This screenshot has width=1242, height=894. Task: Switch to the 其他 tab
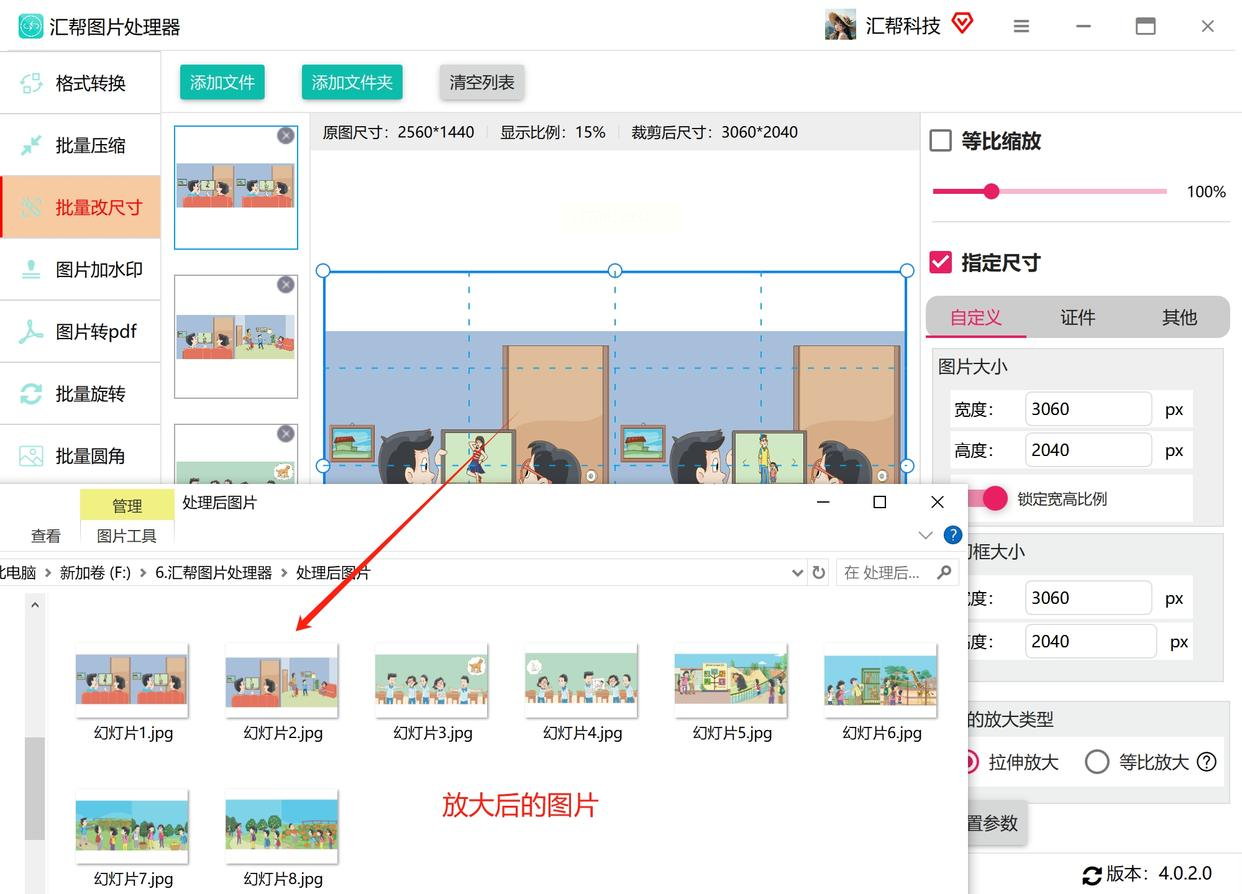point(1179,317)
